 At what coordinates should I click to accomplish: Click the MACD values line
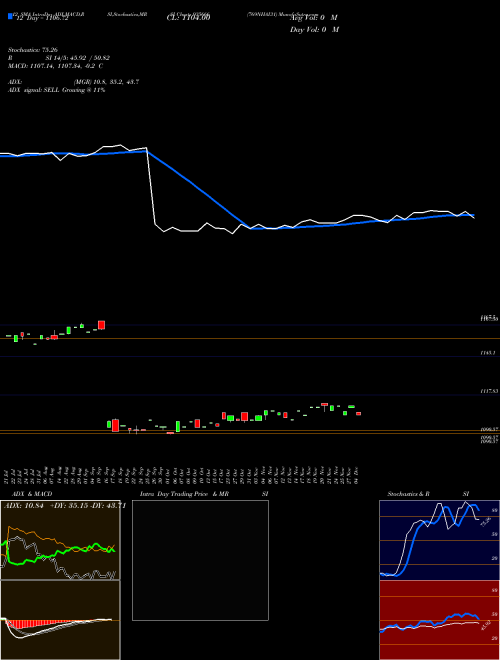[x=56, y=66]
